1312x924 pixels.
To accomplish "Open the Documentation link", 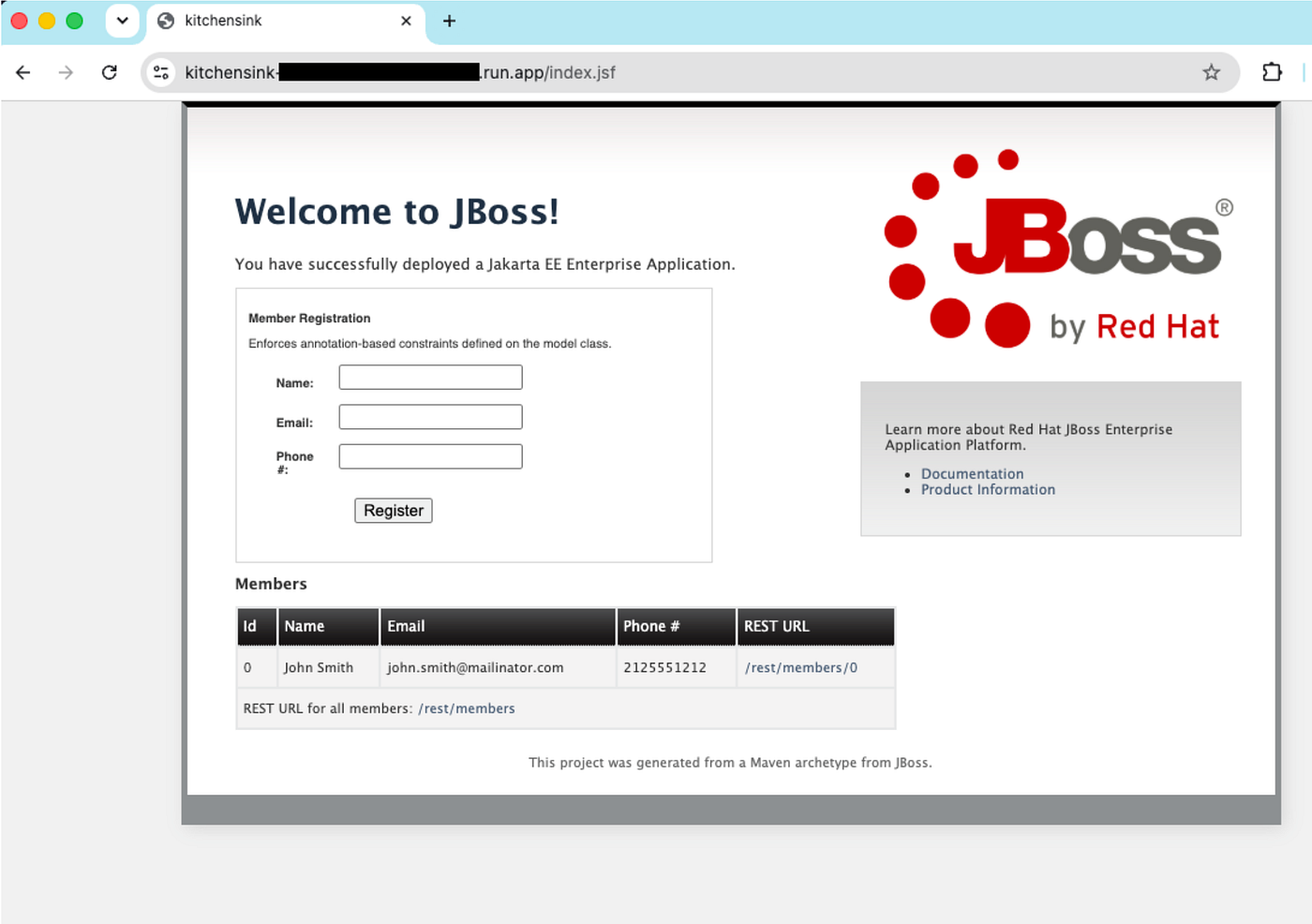I will click(972, 474).
